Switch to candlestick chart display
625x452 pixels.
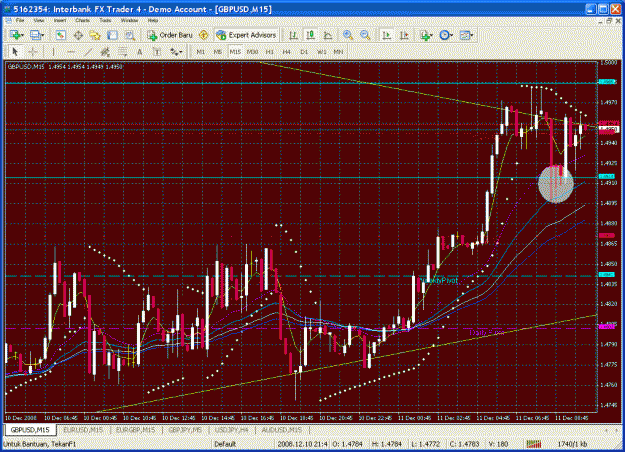[x=311, y=35]
